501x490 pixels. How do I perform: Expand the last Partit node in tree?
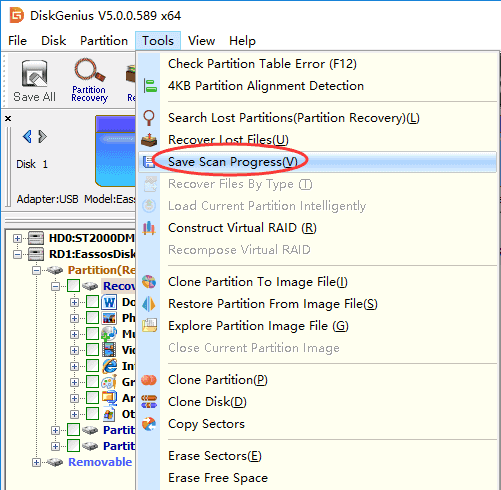[55, 446]
